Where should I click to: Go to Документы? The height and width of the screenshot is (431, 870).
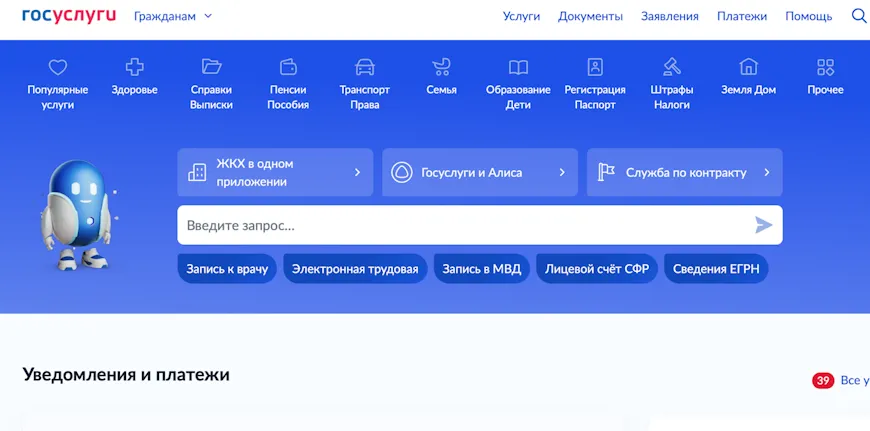[590, 16]
